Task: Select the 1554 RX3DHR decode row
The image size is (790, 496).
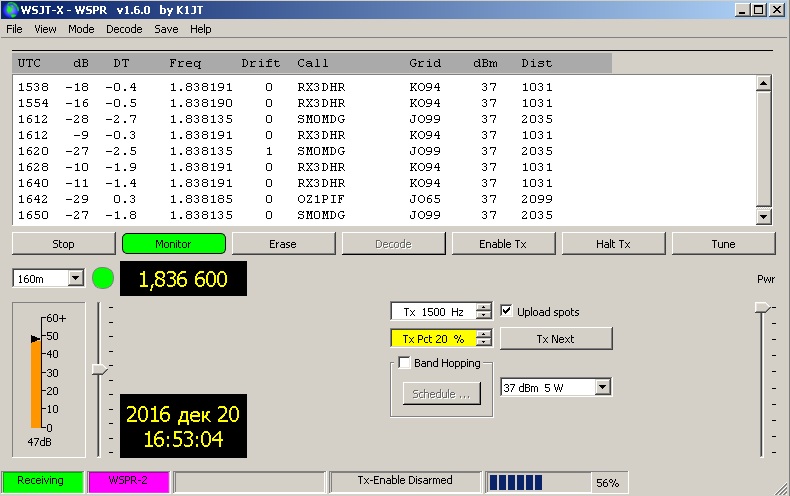Action: 285,103
